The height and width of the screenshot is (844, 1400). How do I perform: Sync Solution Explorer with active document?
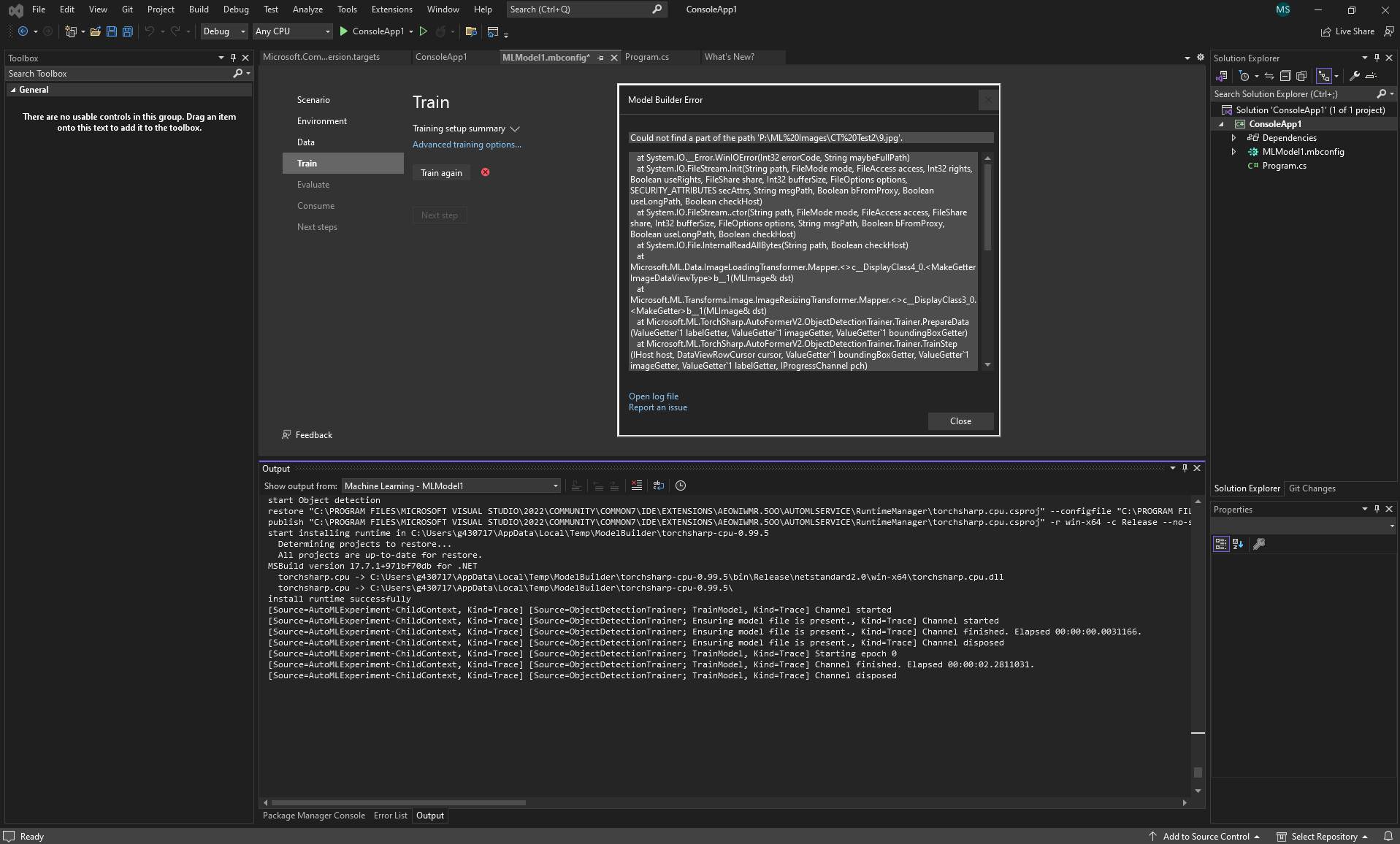[1269, 75]
